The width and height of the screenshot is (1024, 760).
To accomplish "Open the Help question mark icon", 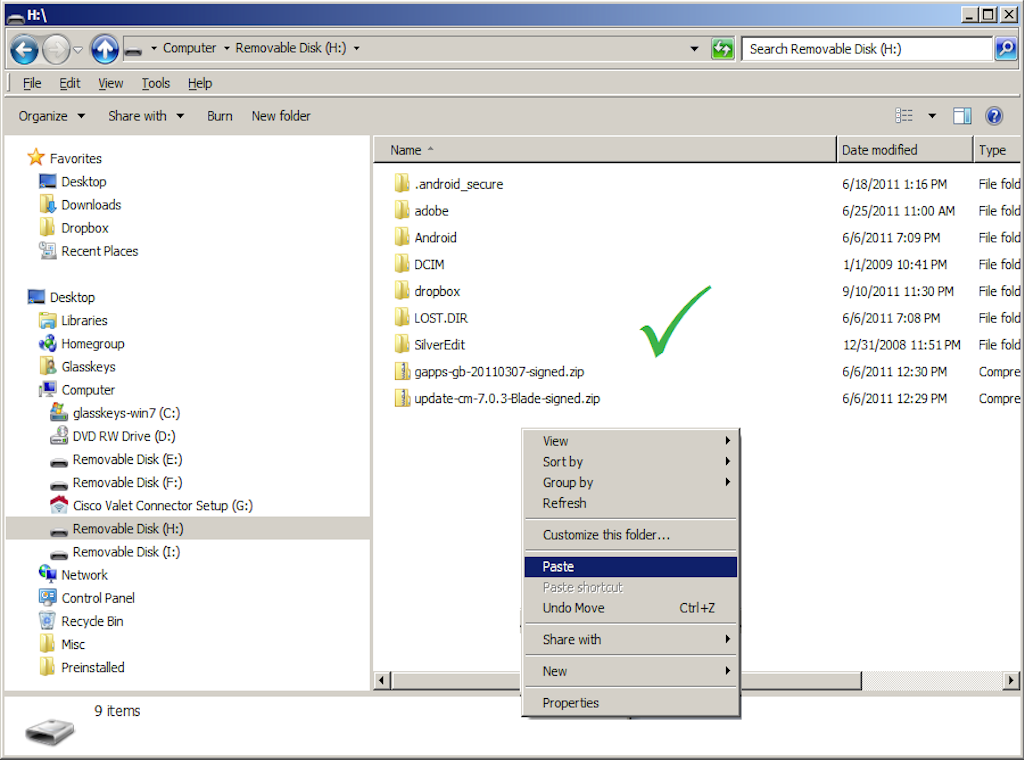I will (994, 116).
